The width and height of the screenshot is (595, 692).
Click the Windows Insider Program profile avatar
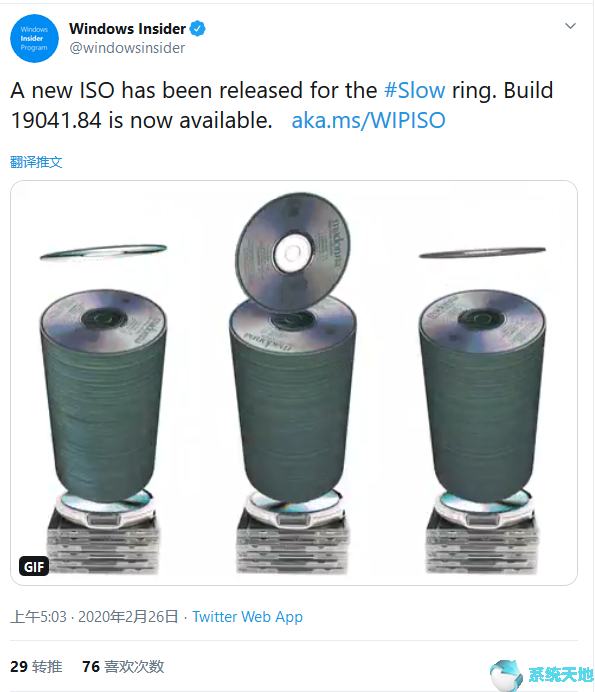pyautogui.click(x=34, y=38)
